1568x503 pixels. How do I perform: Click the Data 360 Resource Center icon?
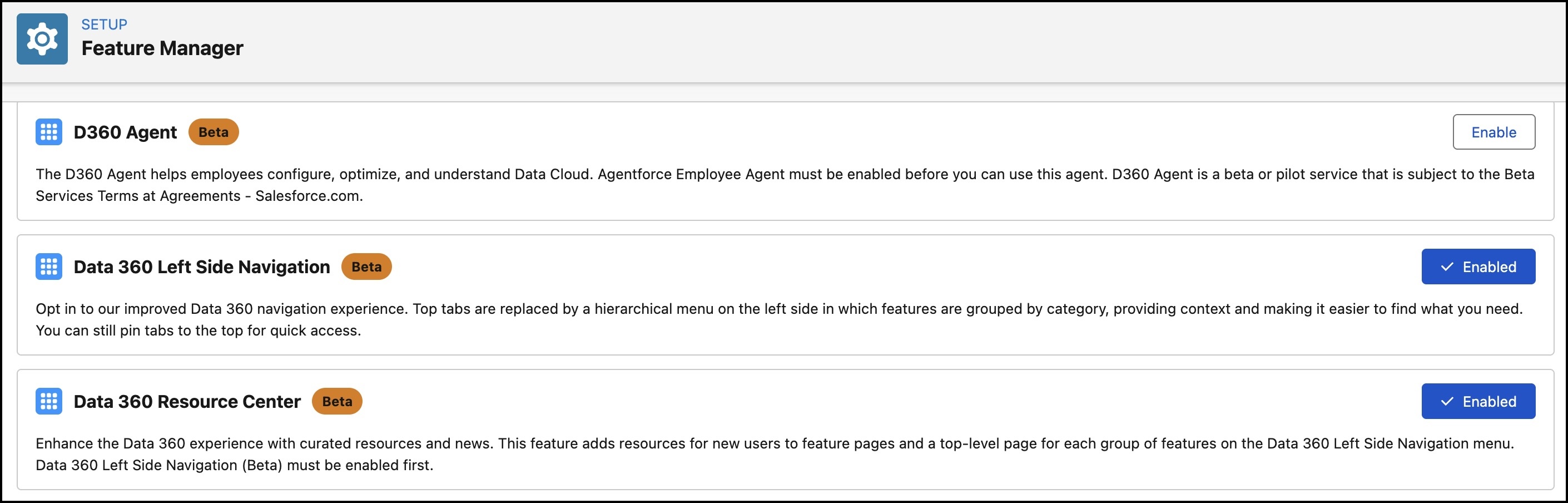pos(49,401)
